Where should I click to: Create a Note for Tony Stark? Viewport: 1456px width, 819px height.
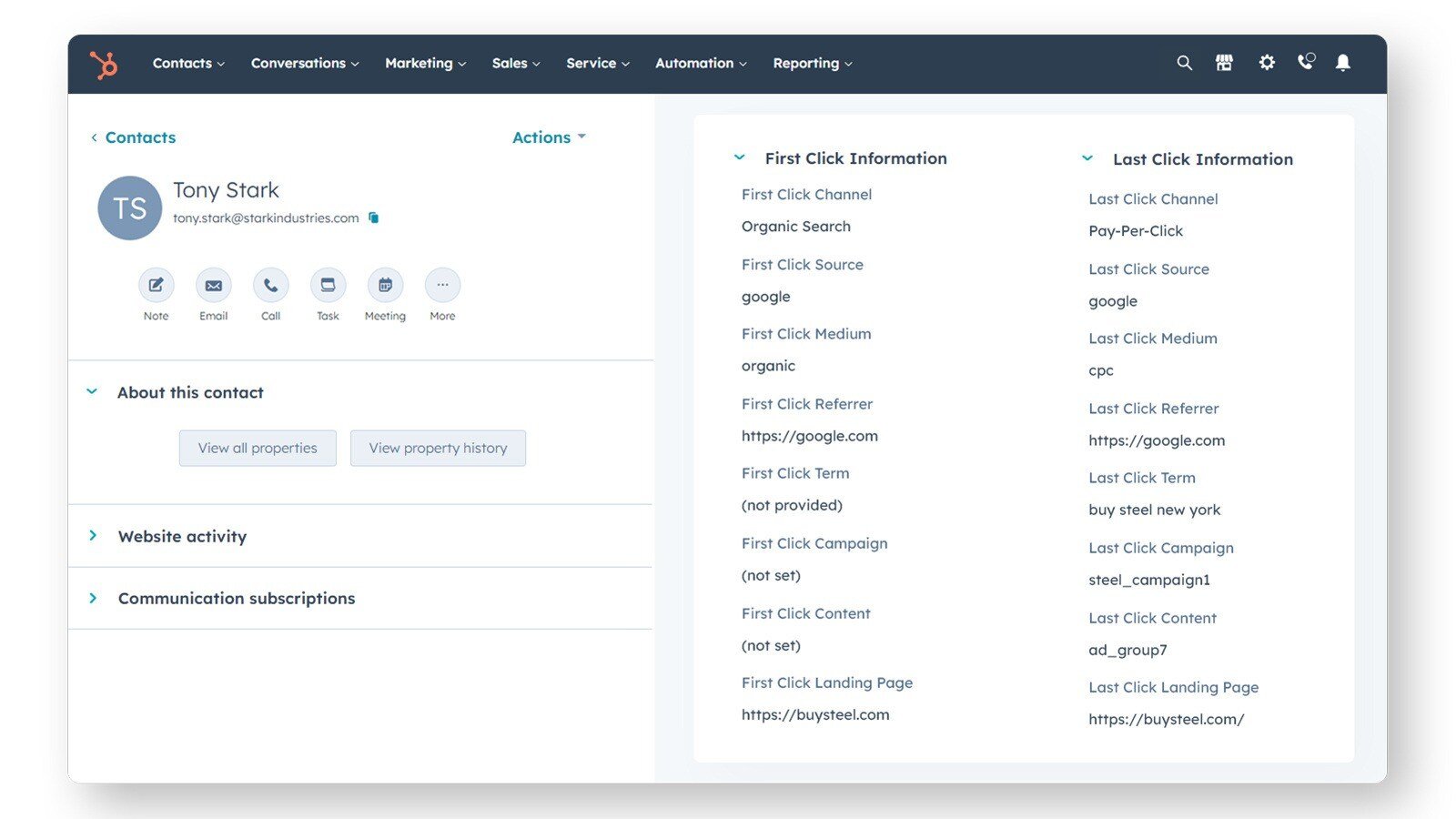156,286
